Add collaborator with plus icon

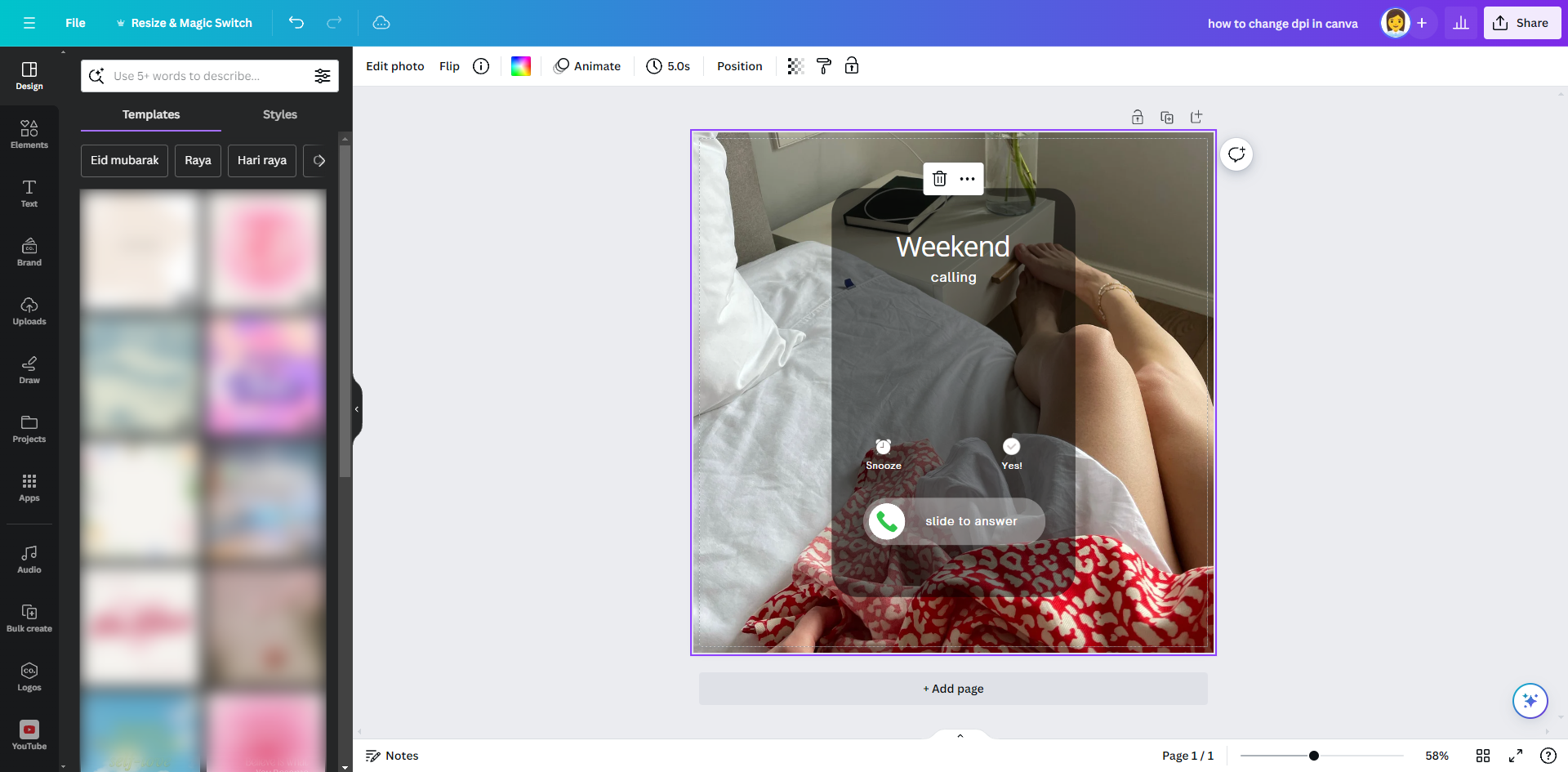point(1422,23)
